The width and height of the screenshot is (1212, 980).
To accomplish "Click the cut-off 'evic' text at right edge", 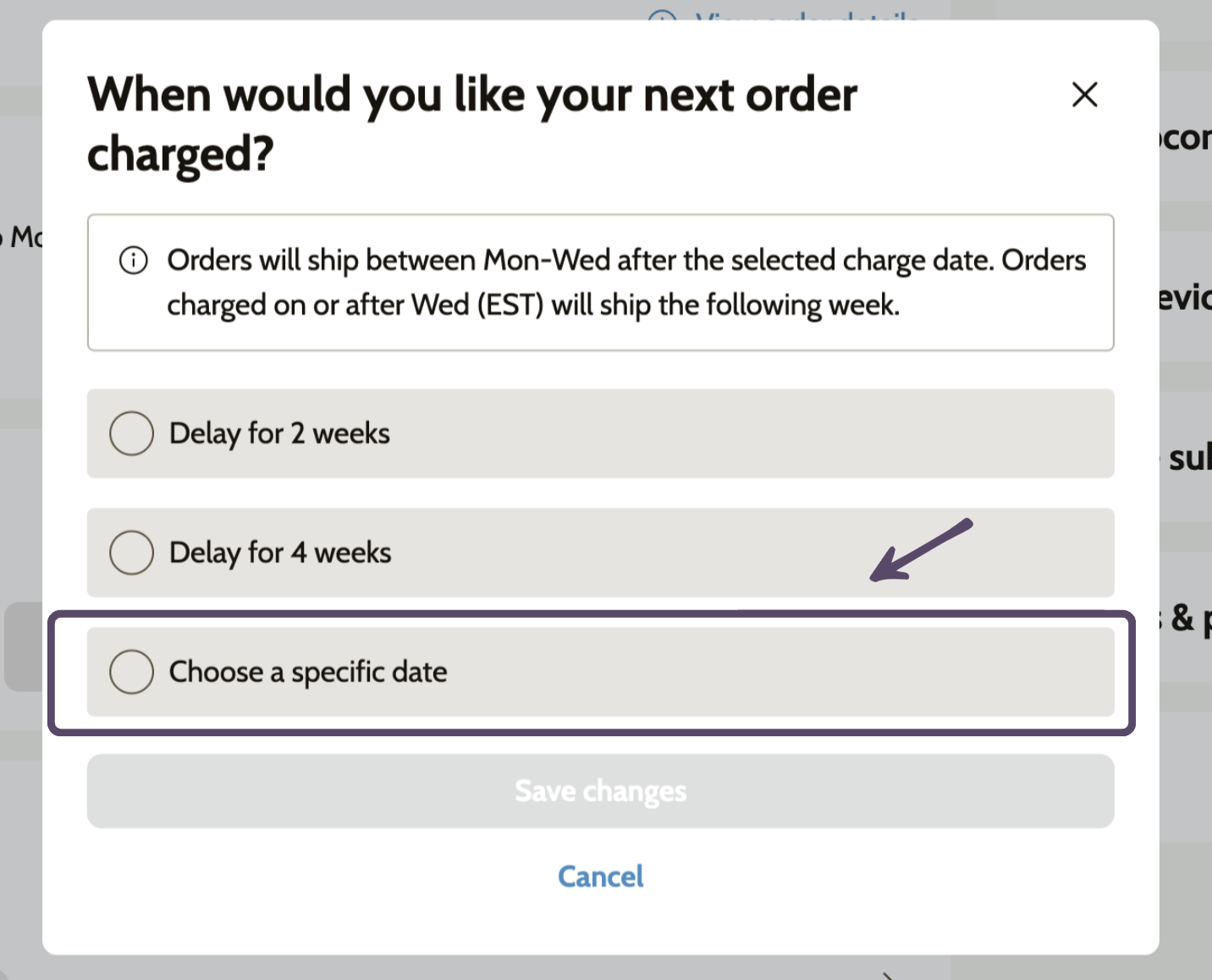I will pyautogui.click(x=1186, y=297).
